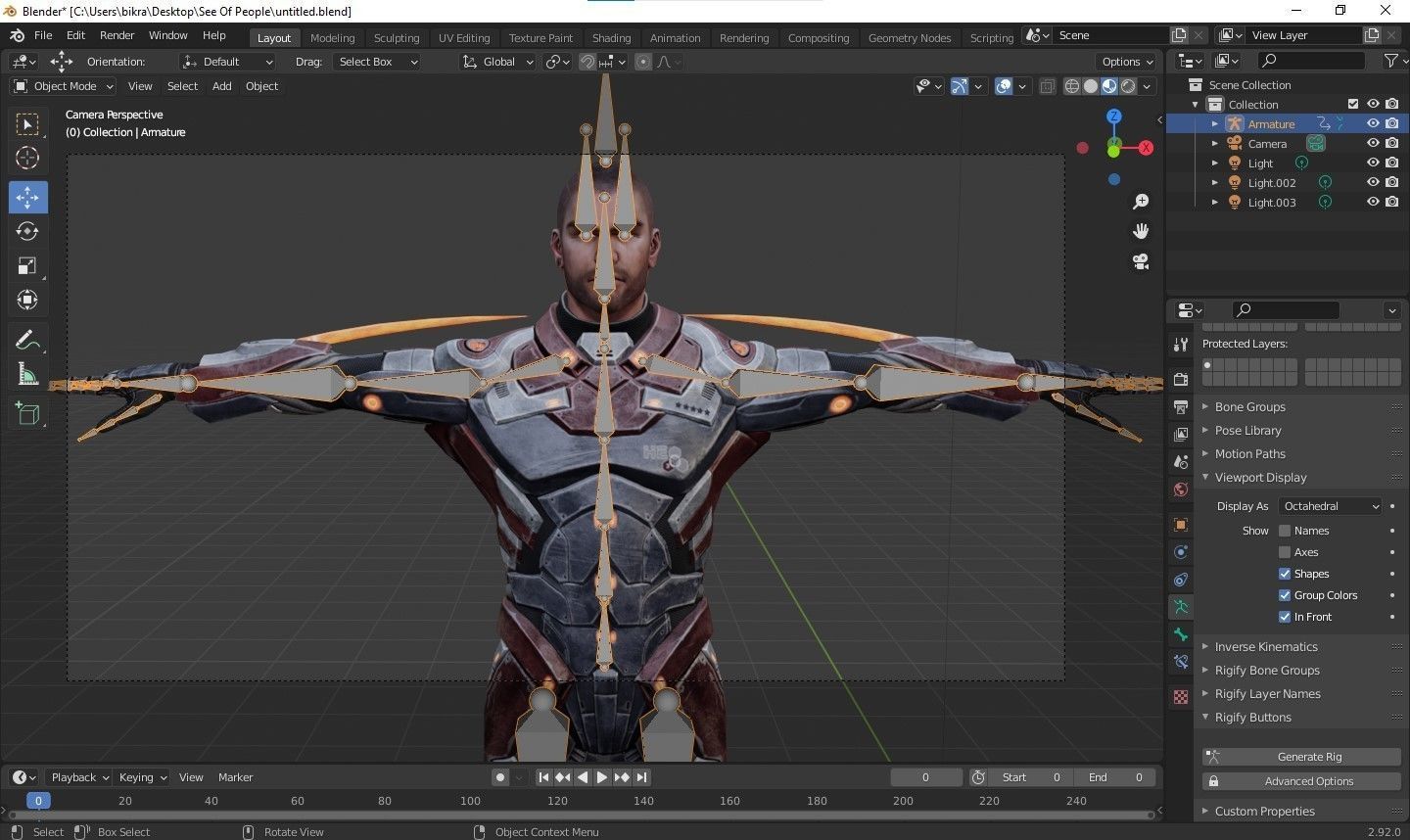The height and width of the screenshot is (840, 1410).
Task: Open the Output properties tab
Action: (1181, 406)
